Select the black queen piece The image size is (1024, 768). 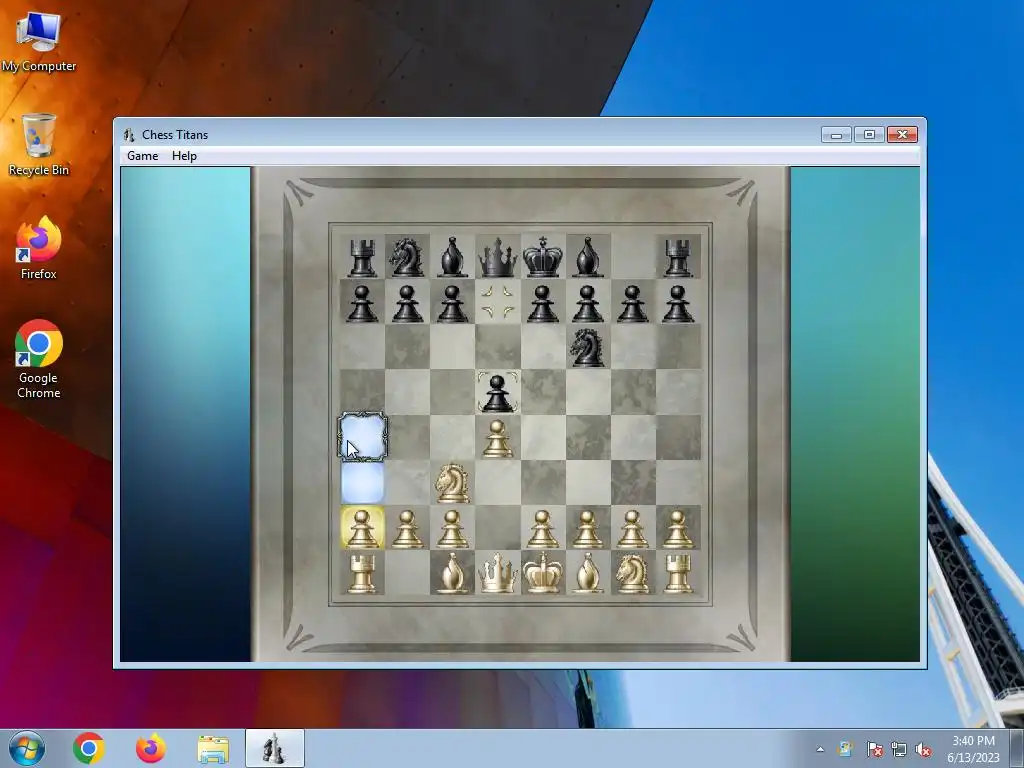point(498,257)
